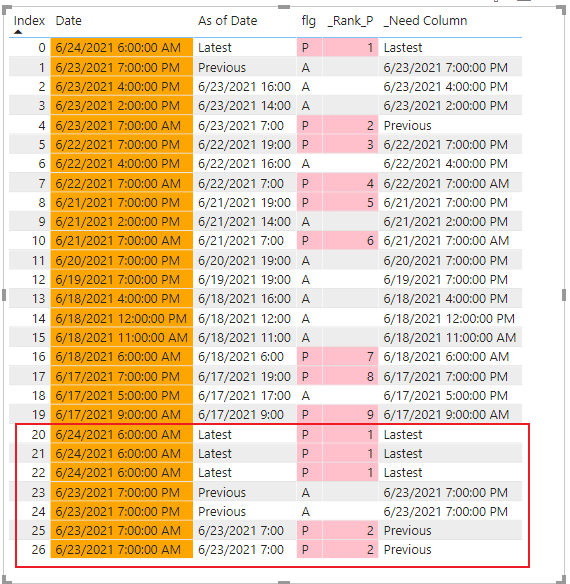Click As of Date 6/23/2021 16:00

pos(244,87)
